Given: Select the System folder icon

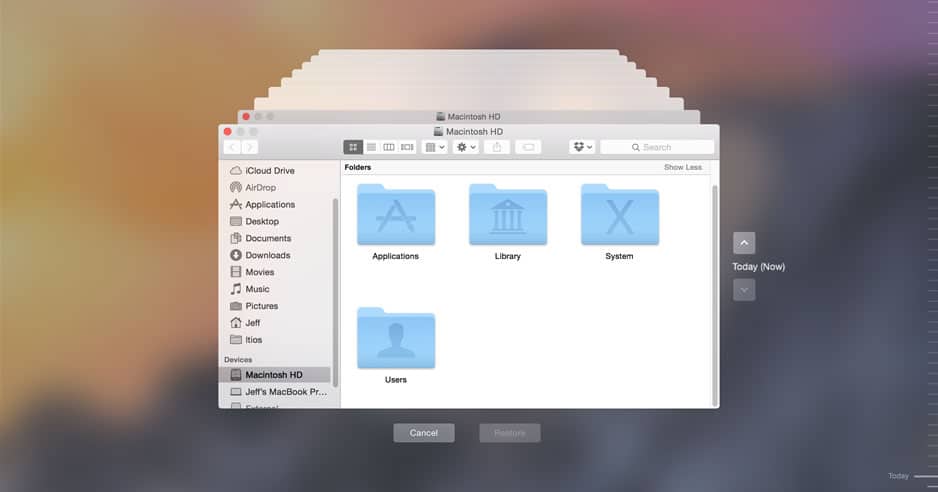Looking at the screenshot, I should pos(619,215).
